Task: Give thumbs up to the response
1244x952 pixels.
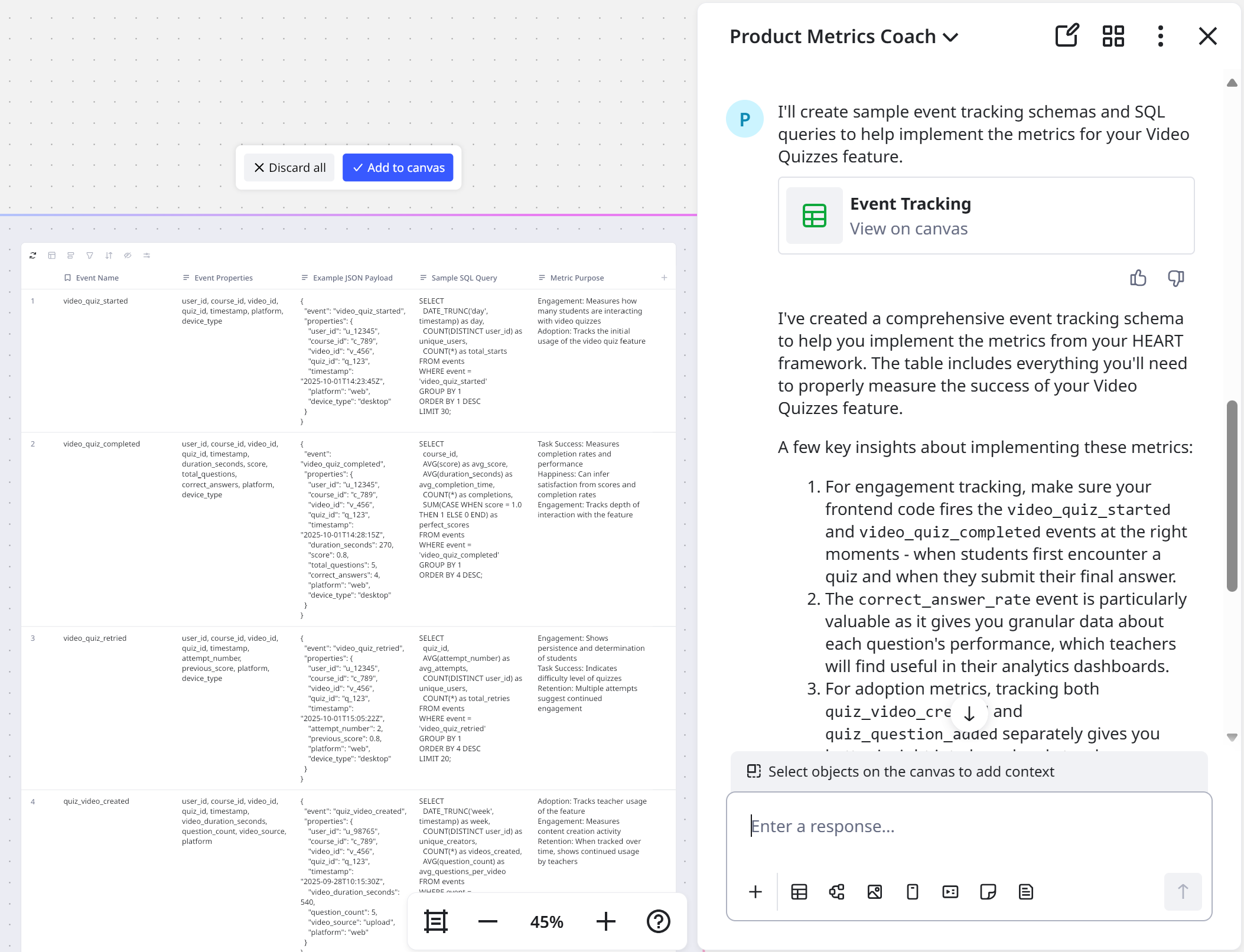Action: click(x=1138, y=278)
